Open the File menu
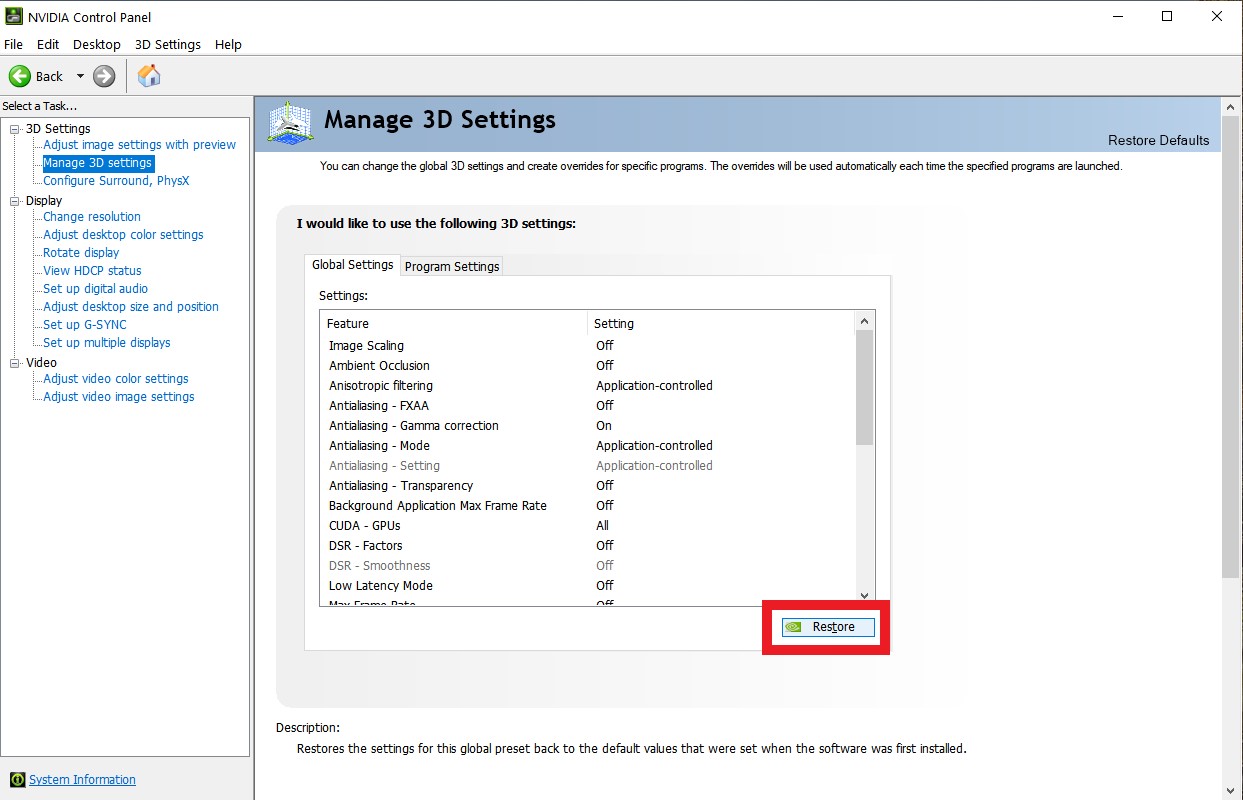This screenshot has width=1243, height=800. (x=13, y=45)
